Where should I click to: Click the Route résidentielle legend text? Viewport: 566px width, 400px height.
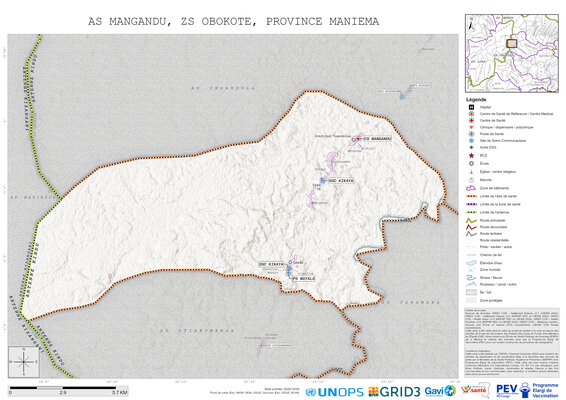pyautogui.click(x=494, y=240)
